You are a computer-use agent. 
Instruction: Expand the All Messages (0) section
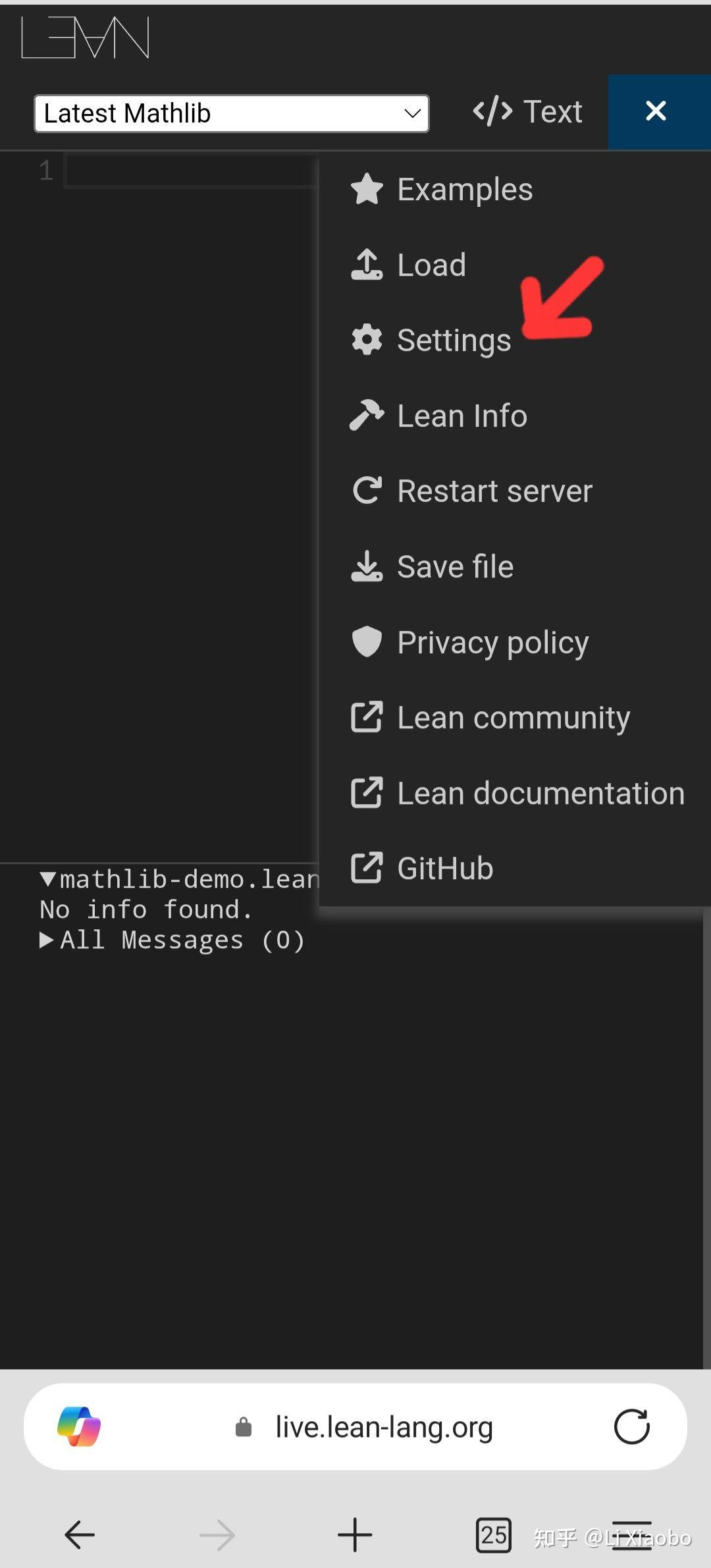point(47,940)
